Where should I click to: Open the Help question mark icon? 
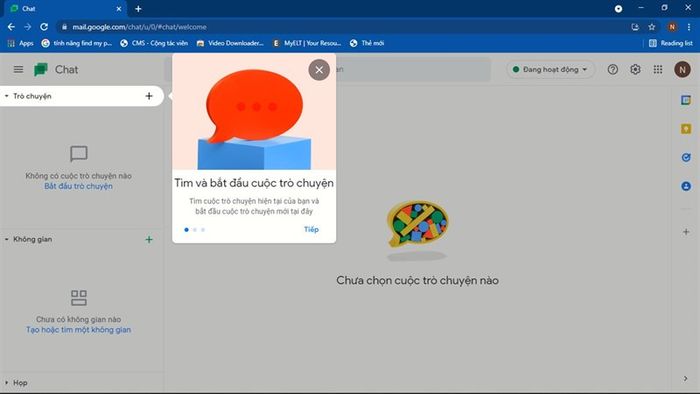pos(612,69)
